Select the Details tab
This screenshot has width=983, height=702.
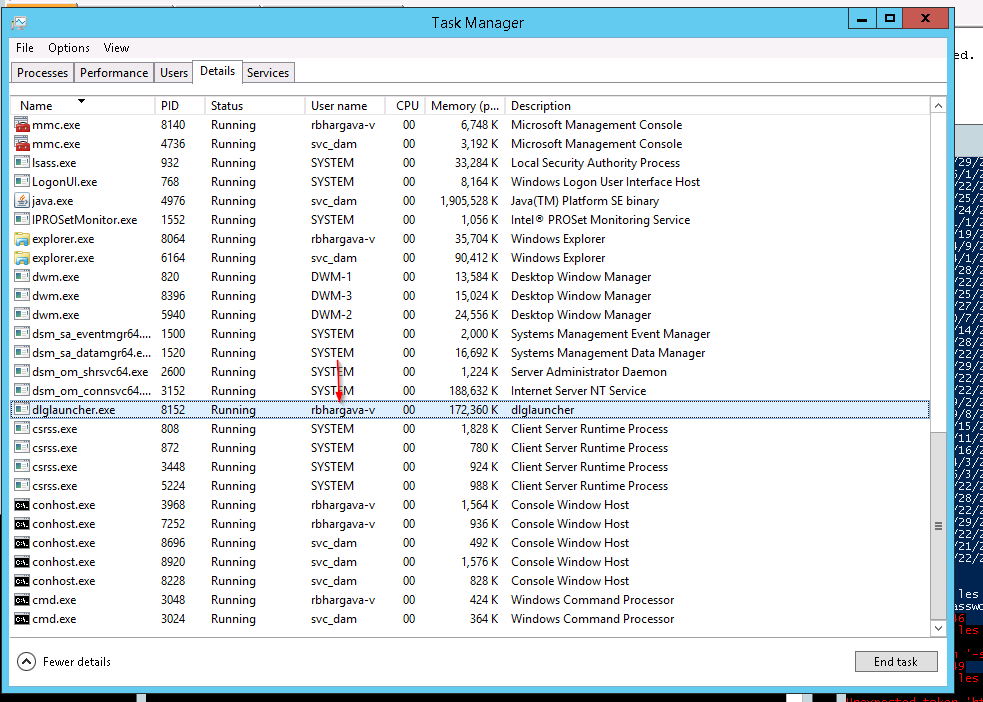coord(218,71)
